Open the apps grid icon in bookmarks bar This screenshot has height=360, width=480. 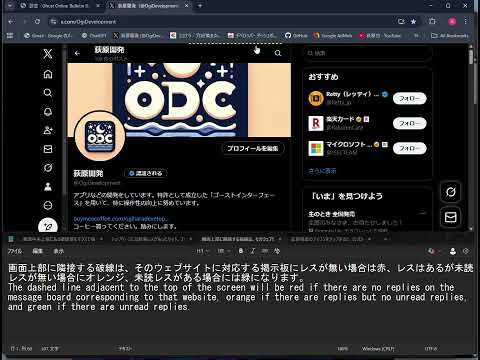click(10, 35)
